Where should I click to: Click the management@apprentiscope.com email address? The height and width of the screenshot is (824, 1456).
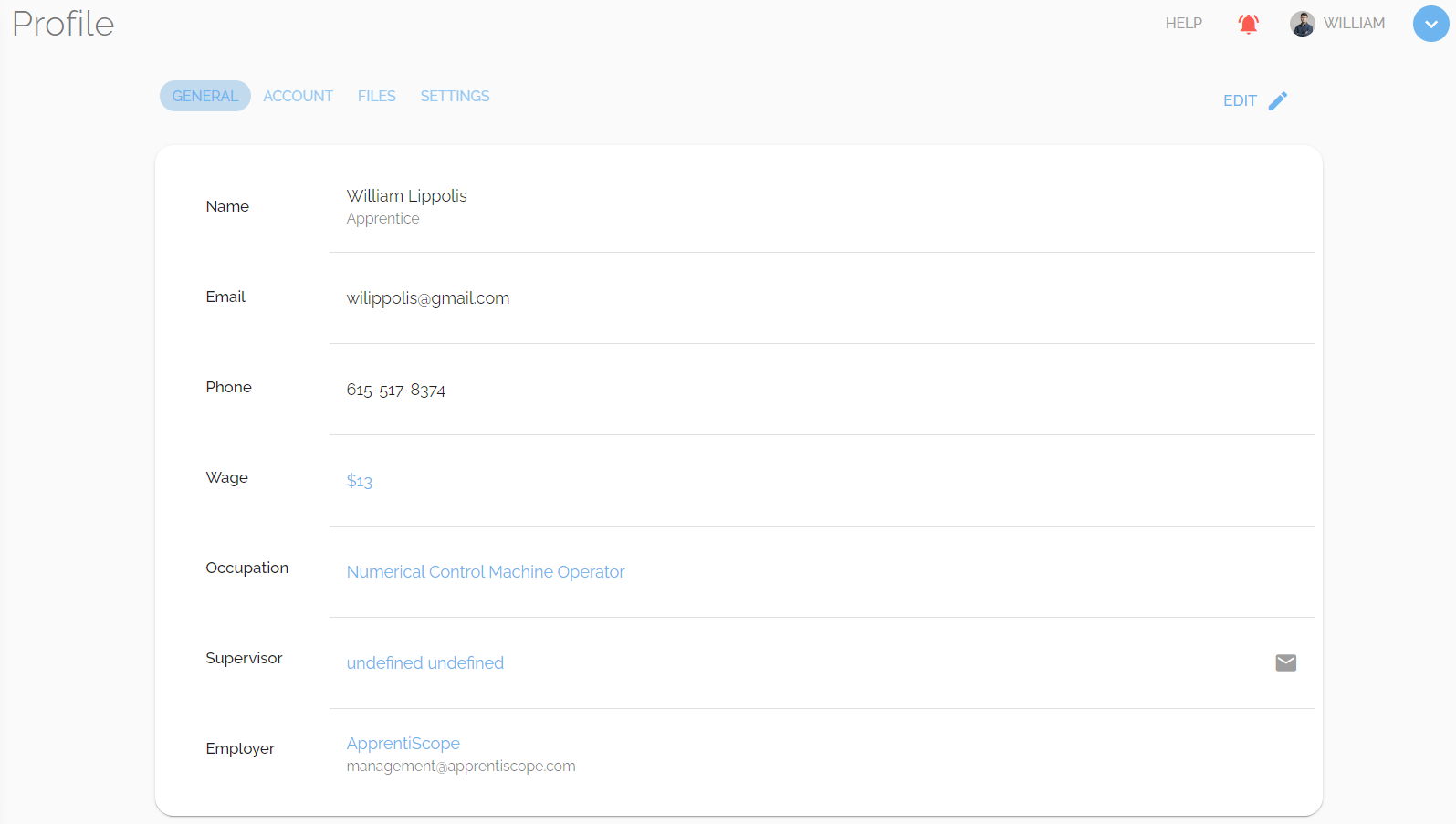point(461,767)
